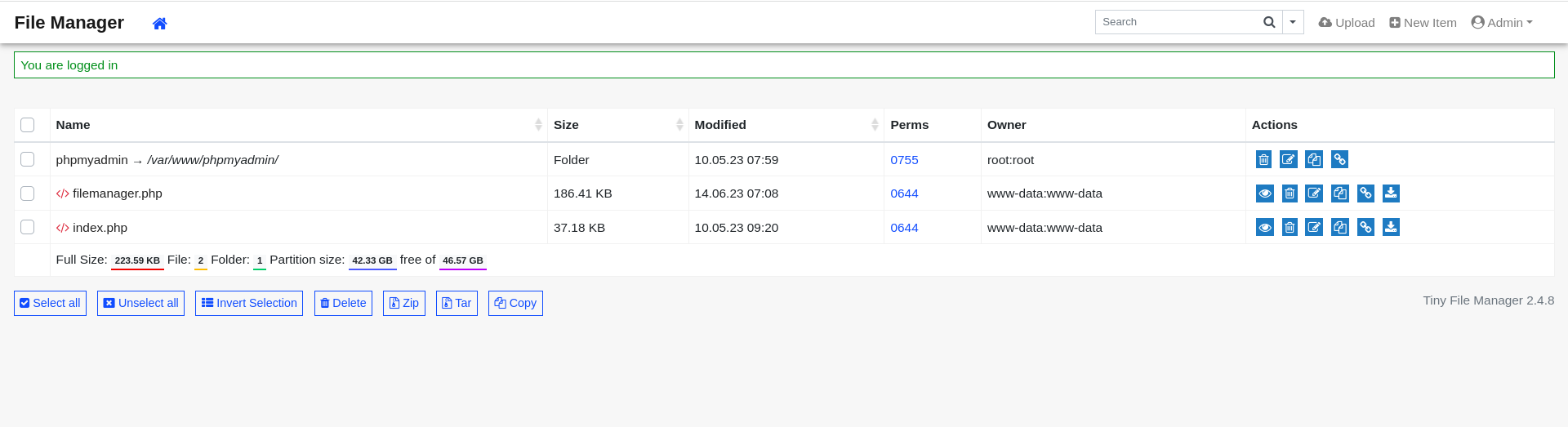Preview filemanager.php with the eye icon
Image resolution: width=1568 pixels, height=427 pixels.
pos(1264,193)
